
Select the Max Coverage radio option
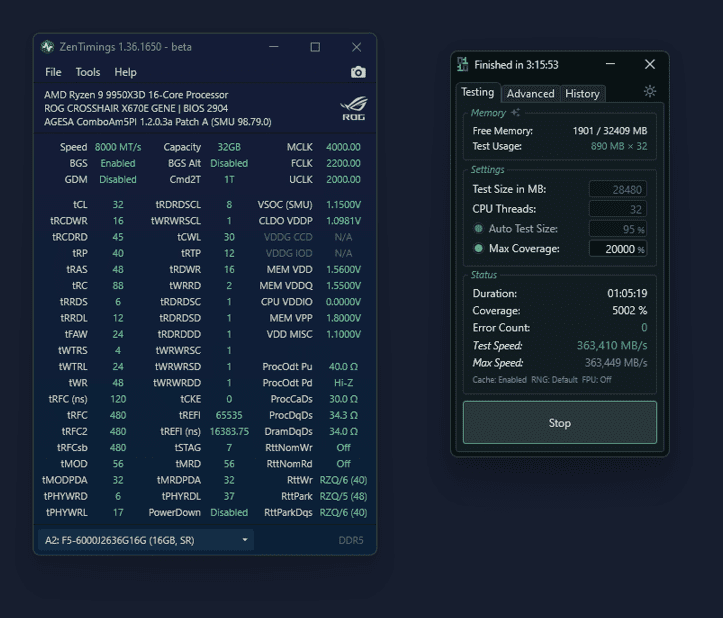tap(479, 248)
